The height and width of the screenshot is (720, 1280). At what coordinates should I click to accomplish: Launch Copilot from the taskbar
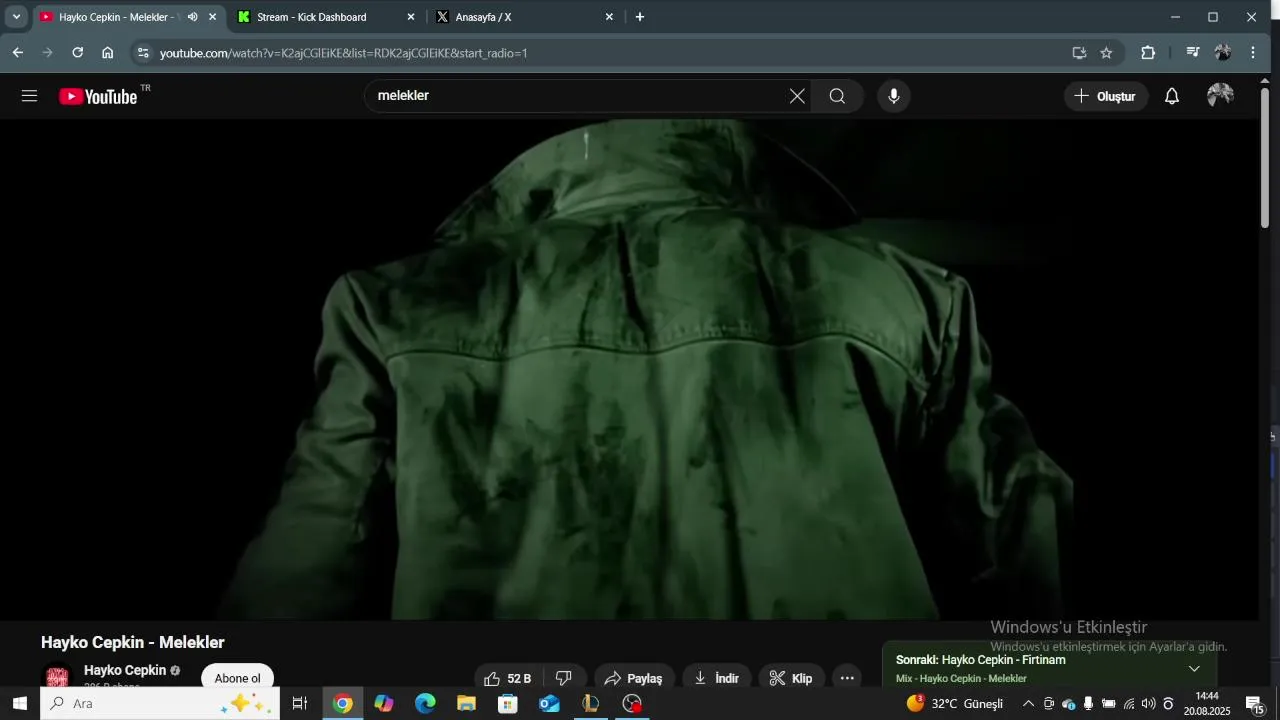click(x=384, y=704)
